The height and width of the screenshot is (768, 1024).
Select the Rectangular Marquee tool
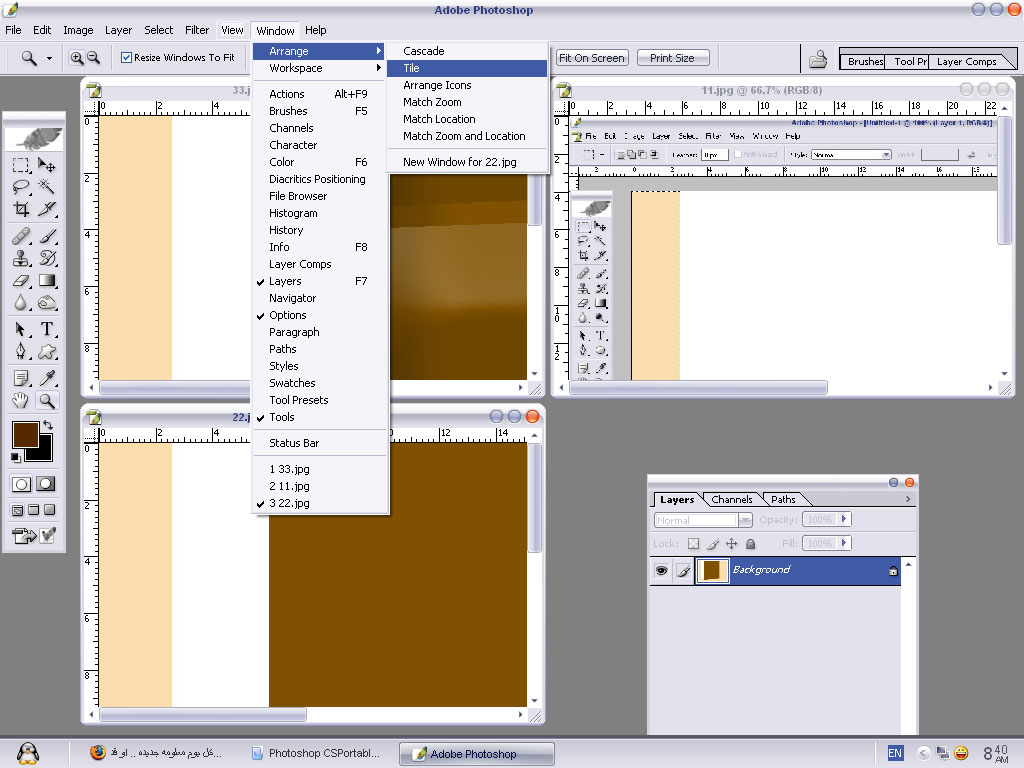click(x=21, y=165)
